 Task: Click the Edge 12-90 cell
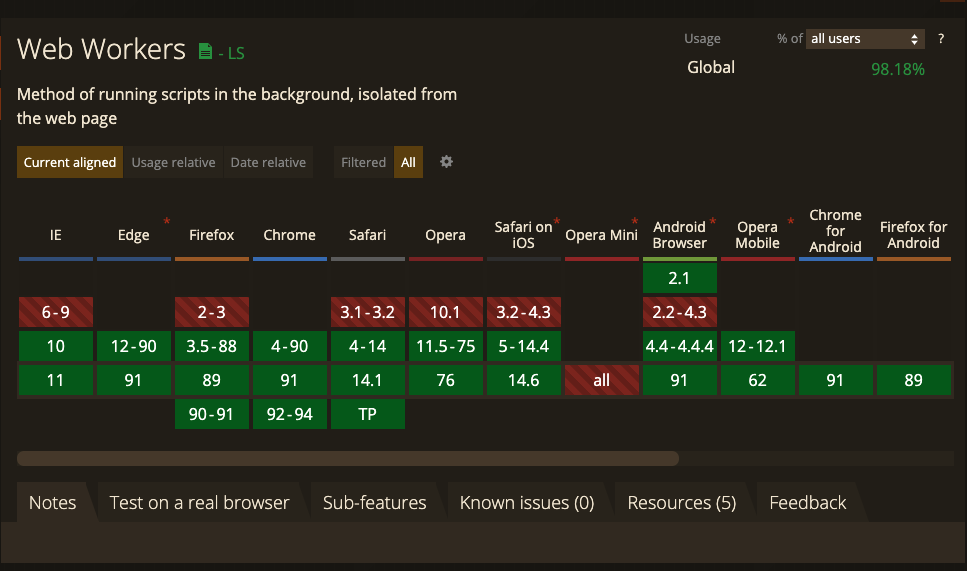coord(134,346)
